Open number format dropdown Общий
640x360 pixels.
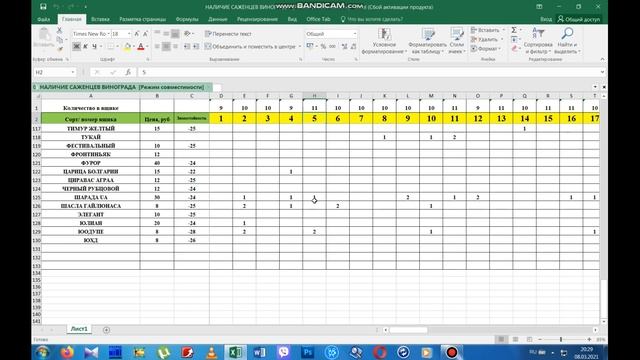[x=354, y=34]
